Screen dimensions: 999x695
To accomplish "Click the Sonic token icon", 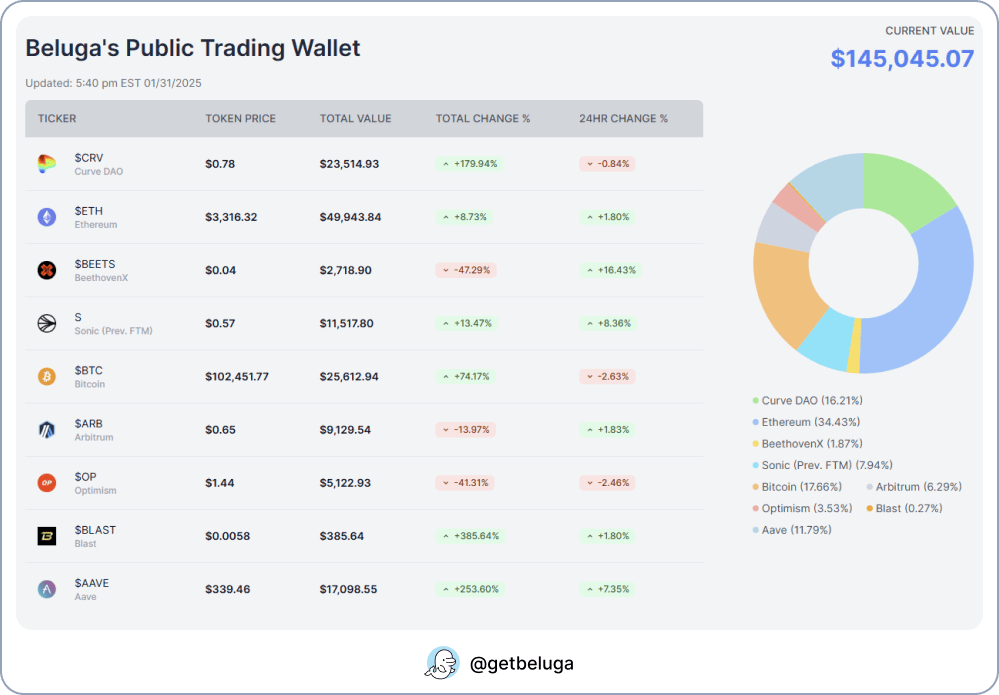I will (x=47, y=324).
